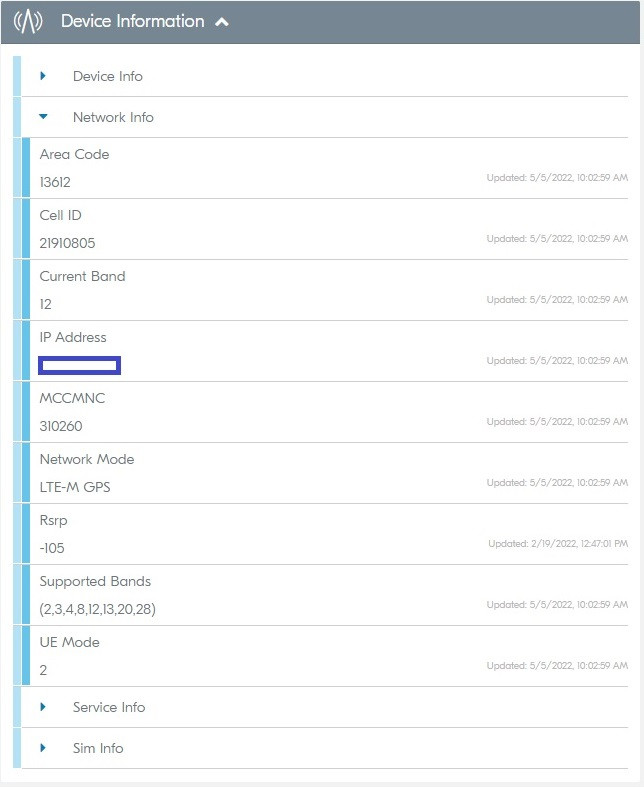The width and height of the screenshot is (644, 788).
Task: Collapse Device Information panel with up chevron
Action: click(222, 22)
